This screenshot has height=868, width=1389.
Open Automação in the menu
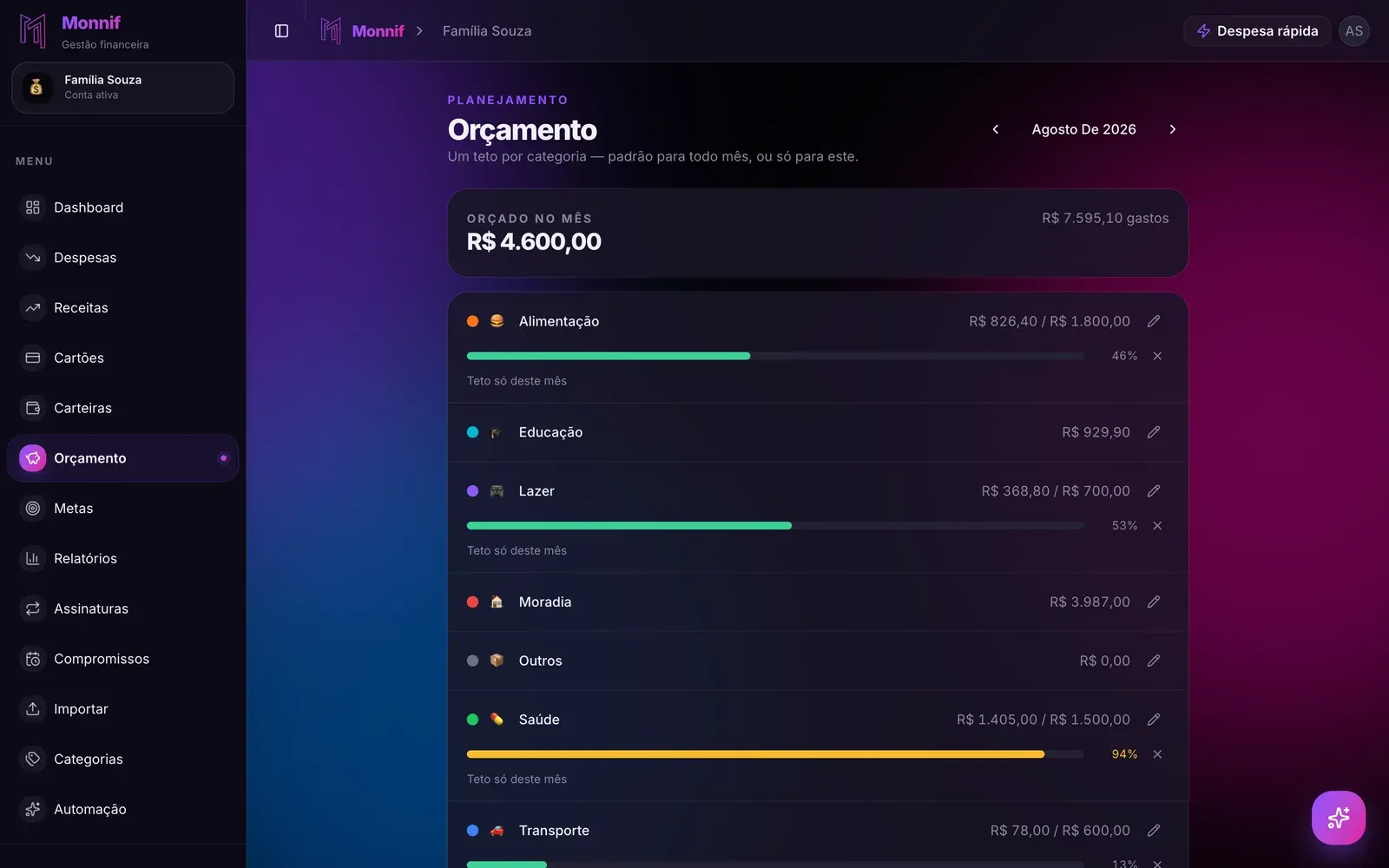tap(122, 809)
